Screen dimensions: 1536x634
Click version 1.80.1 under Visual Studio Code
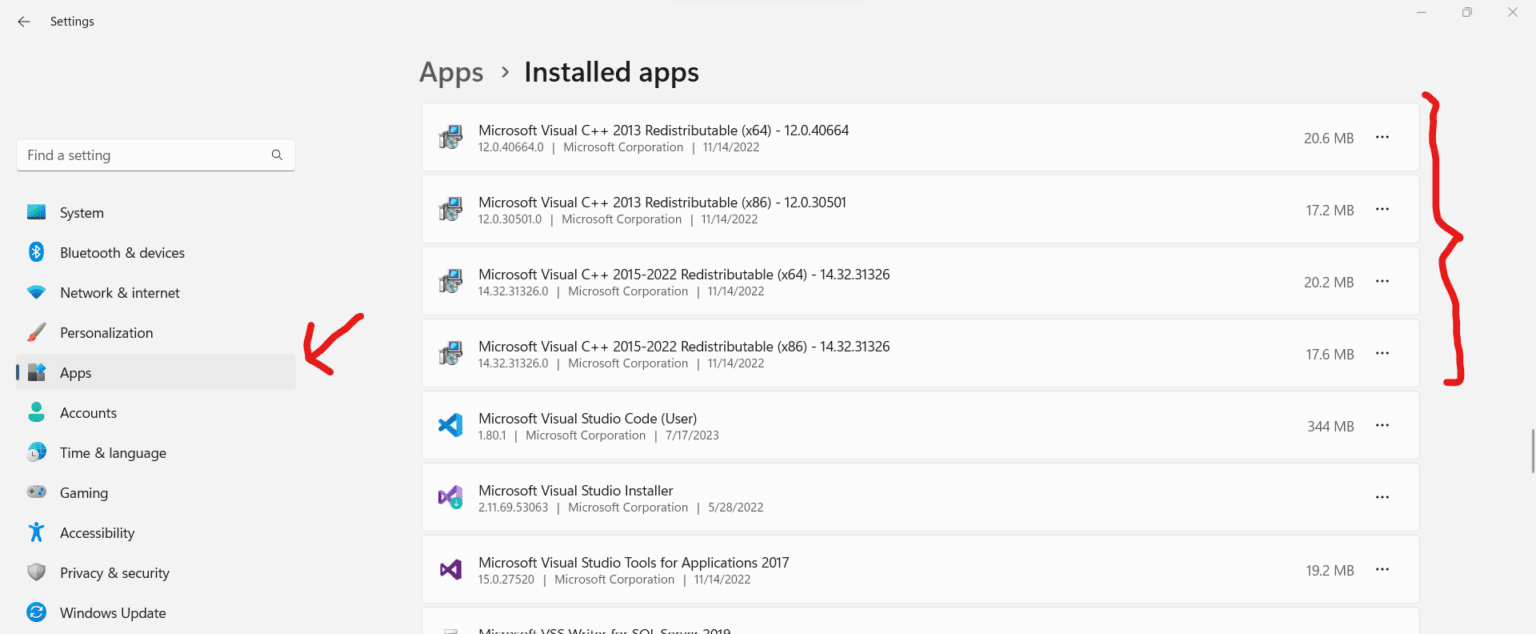click(x=494, y=435)
